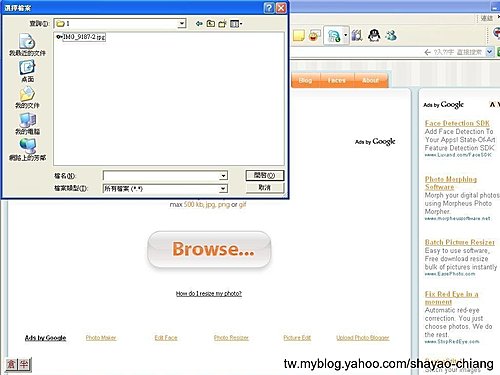Screen dimensions: 500x375
Task: Open the Face Detection SDK ad link
Action: [x=457, y=123]
